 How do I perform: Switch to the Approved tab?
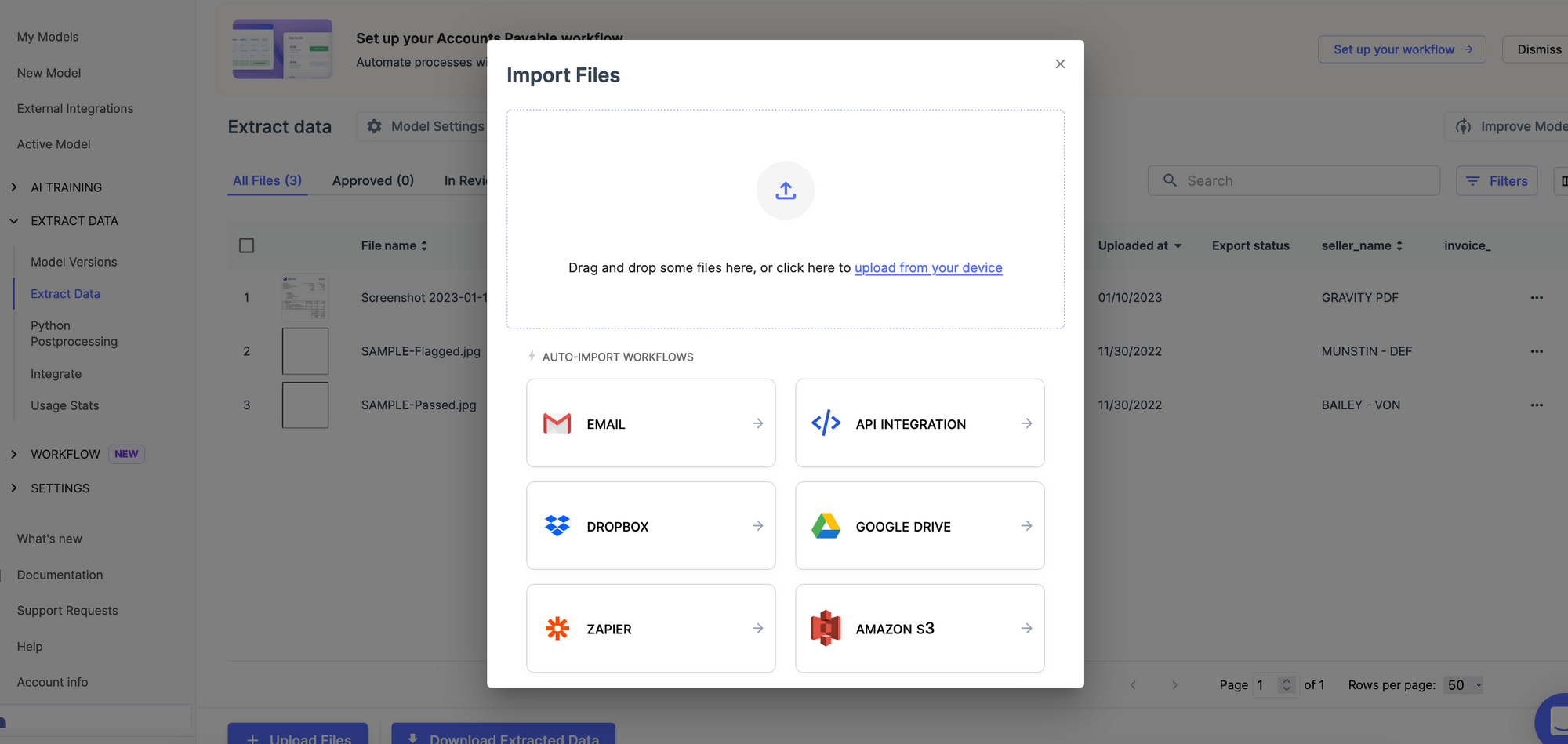[372, 180]
